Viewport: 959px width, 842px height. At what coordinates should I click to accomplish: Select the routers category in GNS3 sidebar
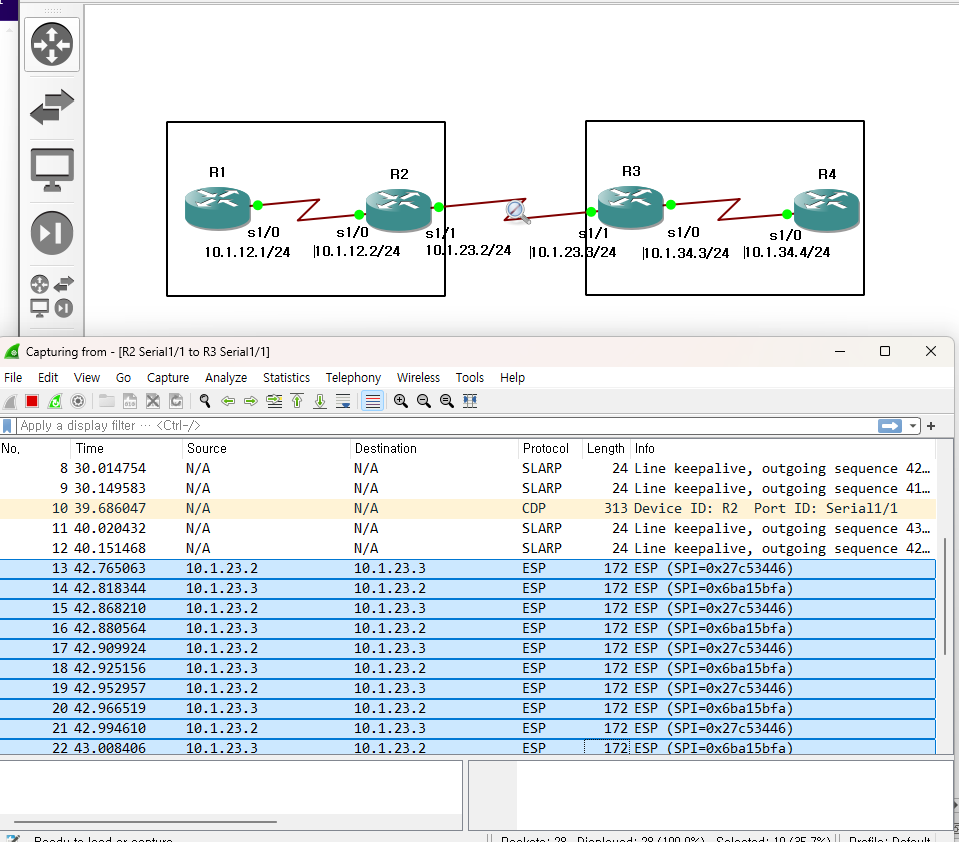(52, 44)
